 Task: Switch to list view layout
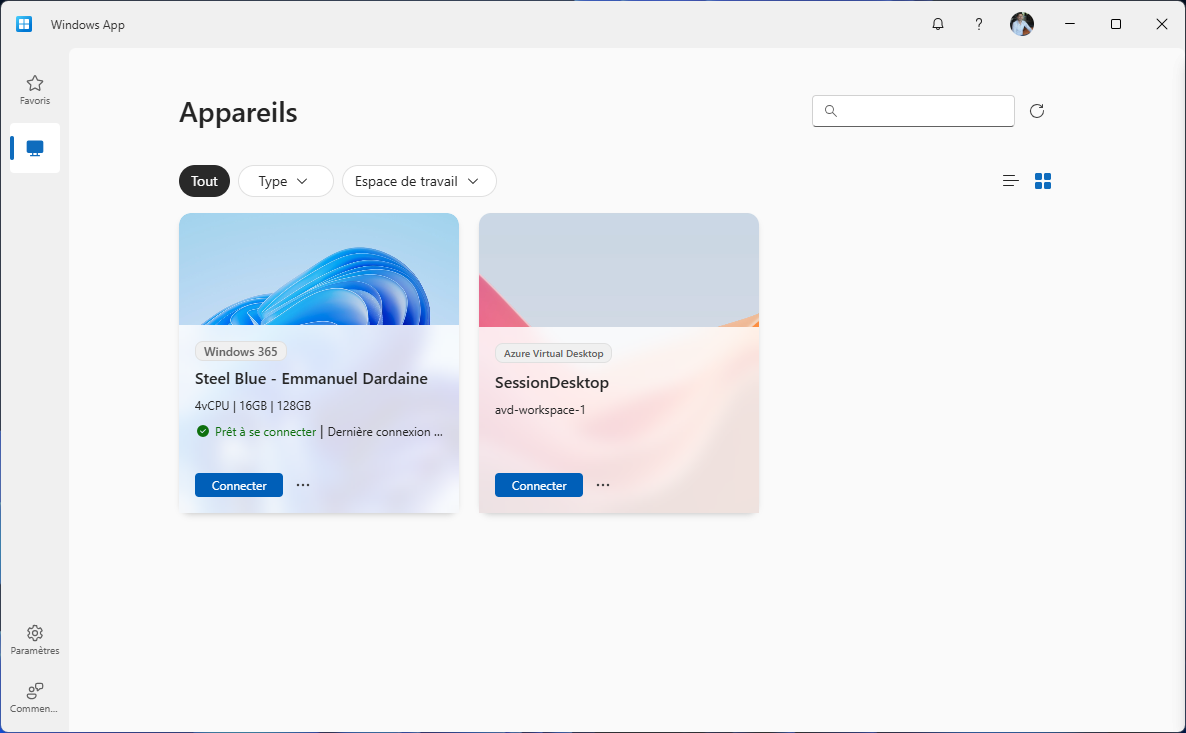click(x=1011, y=181)
